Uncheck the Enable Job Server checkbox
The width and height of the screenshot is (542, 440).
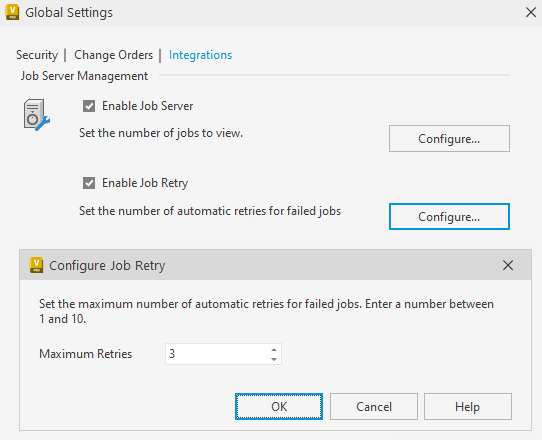coord(89,106)
